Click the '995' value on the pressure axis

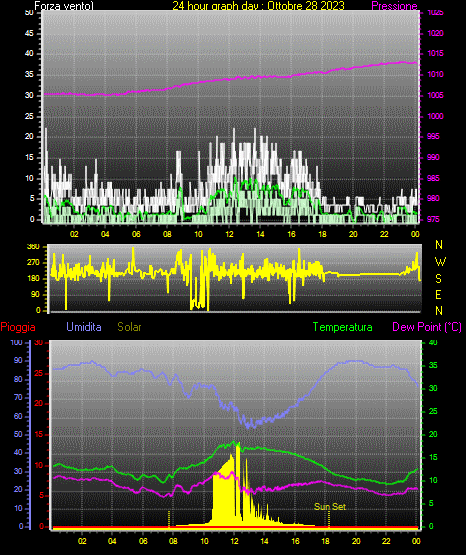click(x=434, y=136)
